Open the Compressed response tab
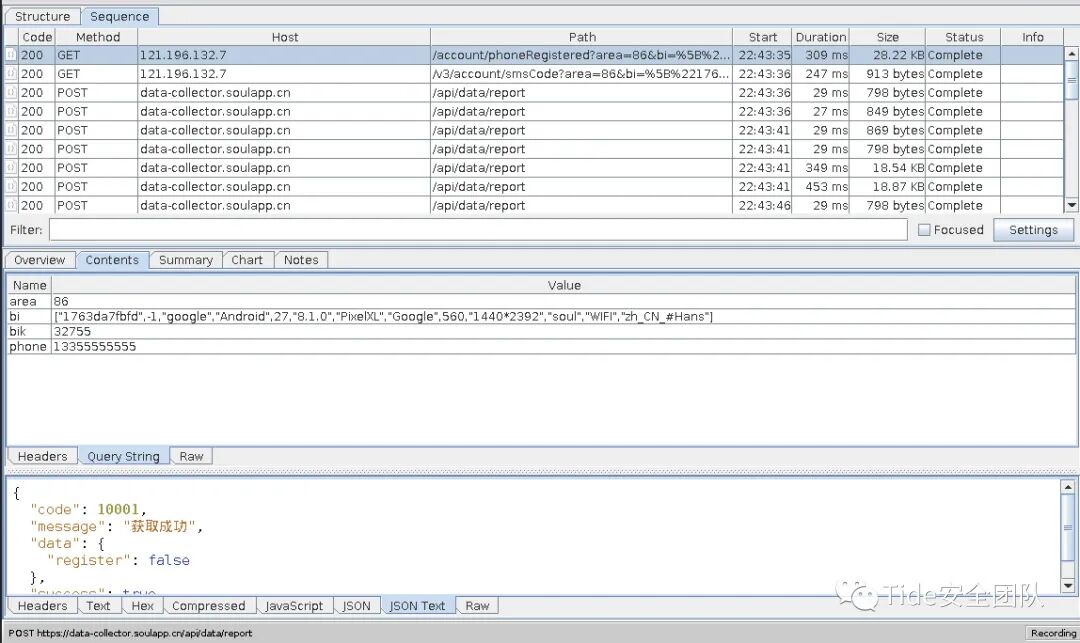Viewport: 1080px width, 643px height. (x=208, y=605)
